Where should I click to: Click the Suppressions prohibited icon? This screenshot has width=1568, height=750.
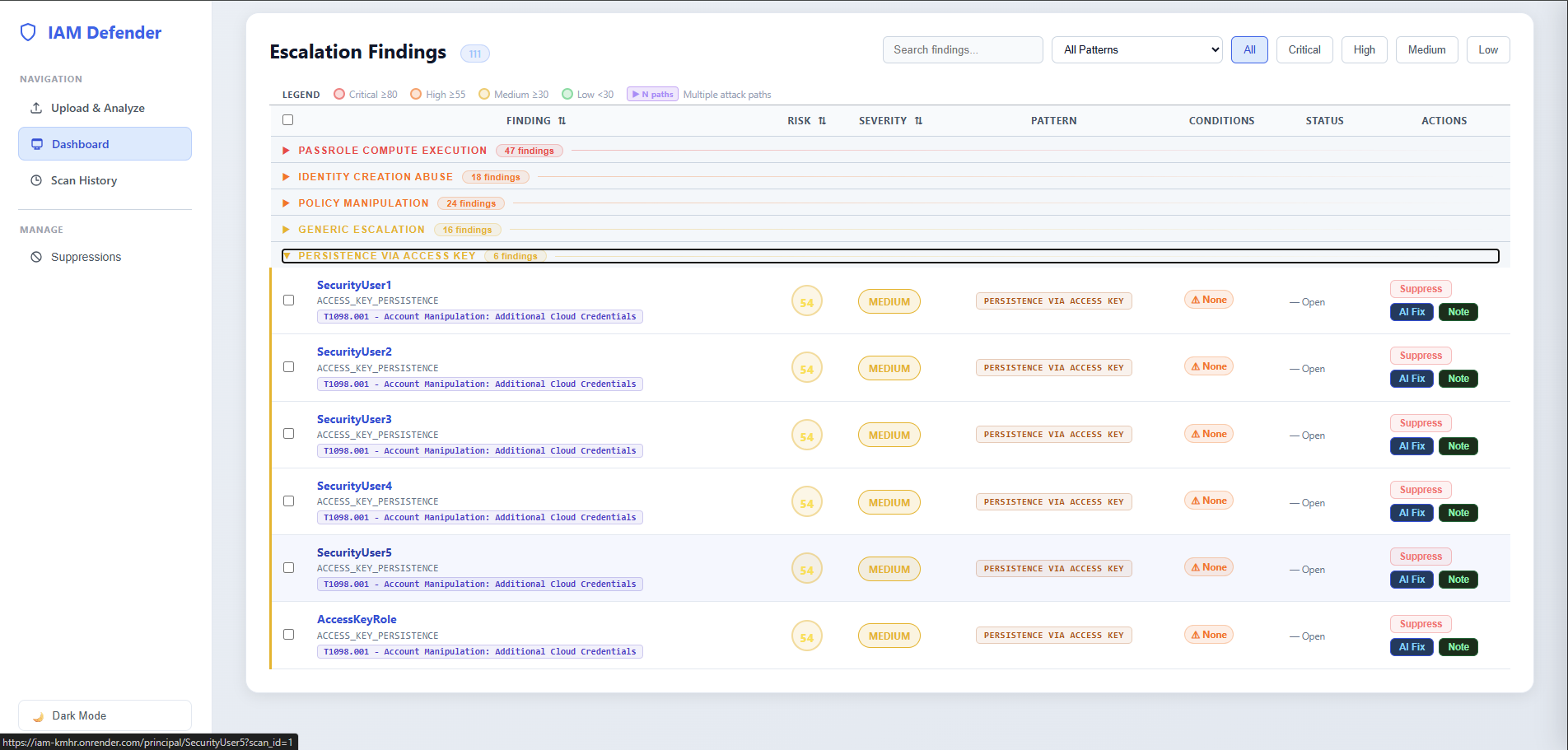coord(36,257)
